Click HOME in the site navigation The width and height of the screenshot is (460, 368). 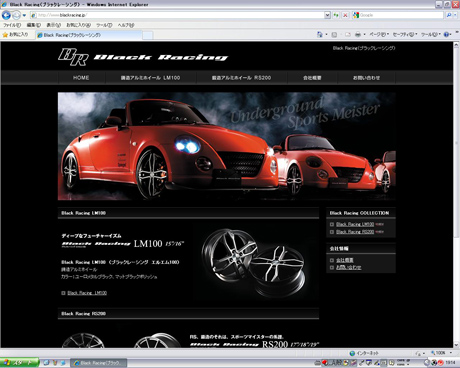(x=81, y=78)
